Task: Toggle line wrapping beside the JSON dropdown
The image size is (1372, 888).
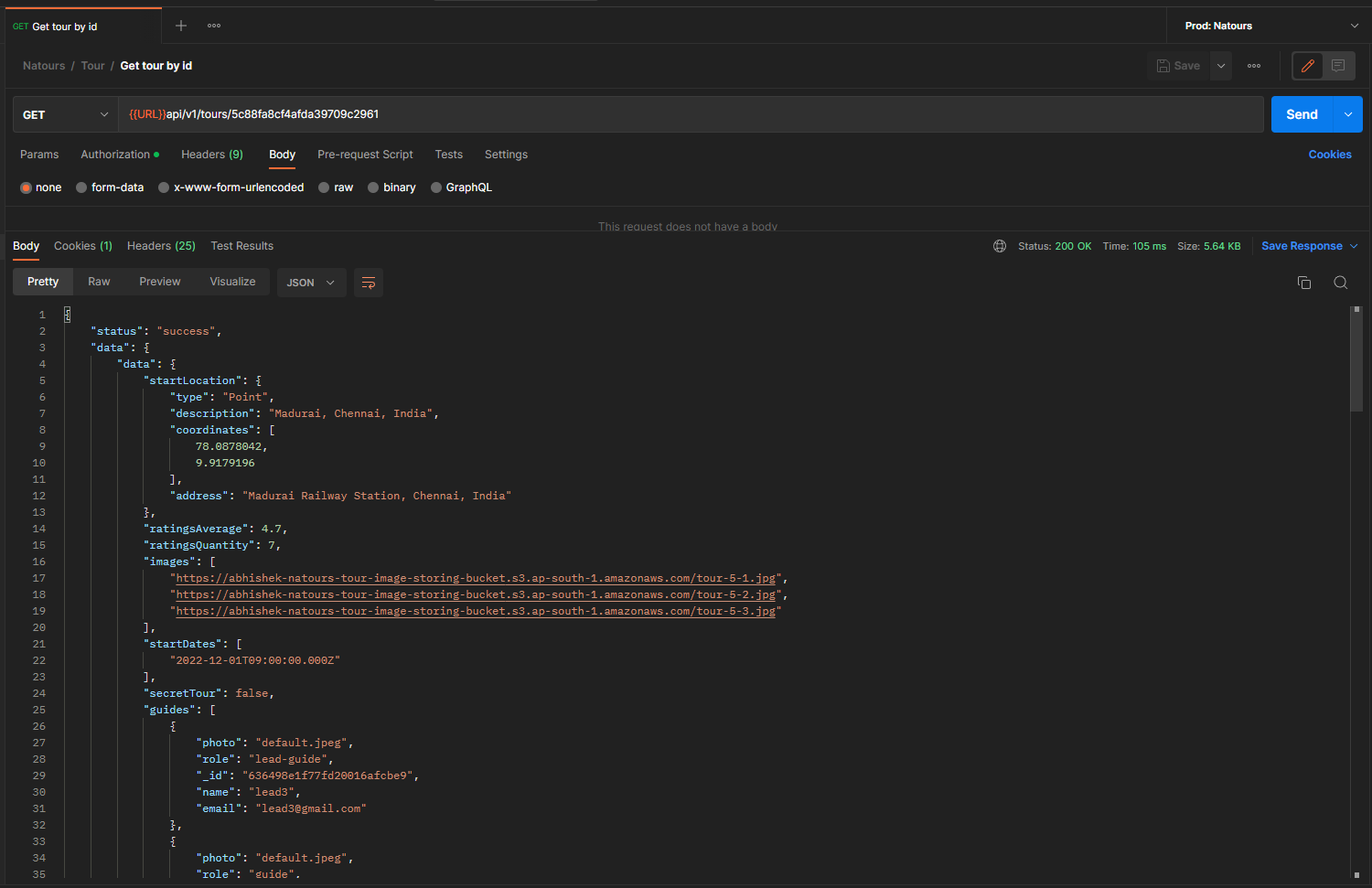Action: pos(369,283)
